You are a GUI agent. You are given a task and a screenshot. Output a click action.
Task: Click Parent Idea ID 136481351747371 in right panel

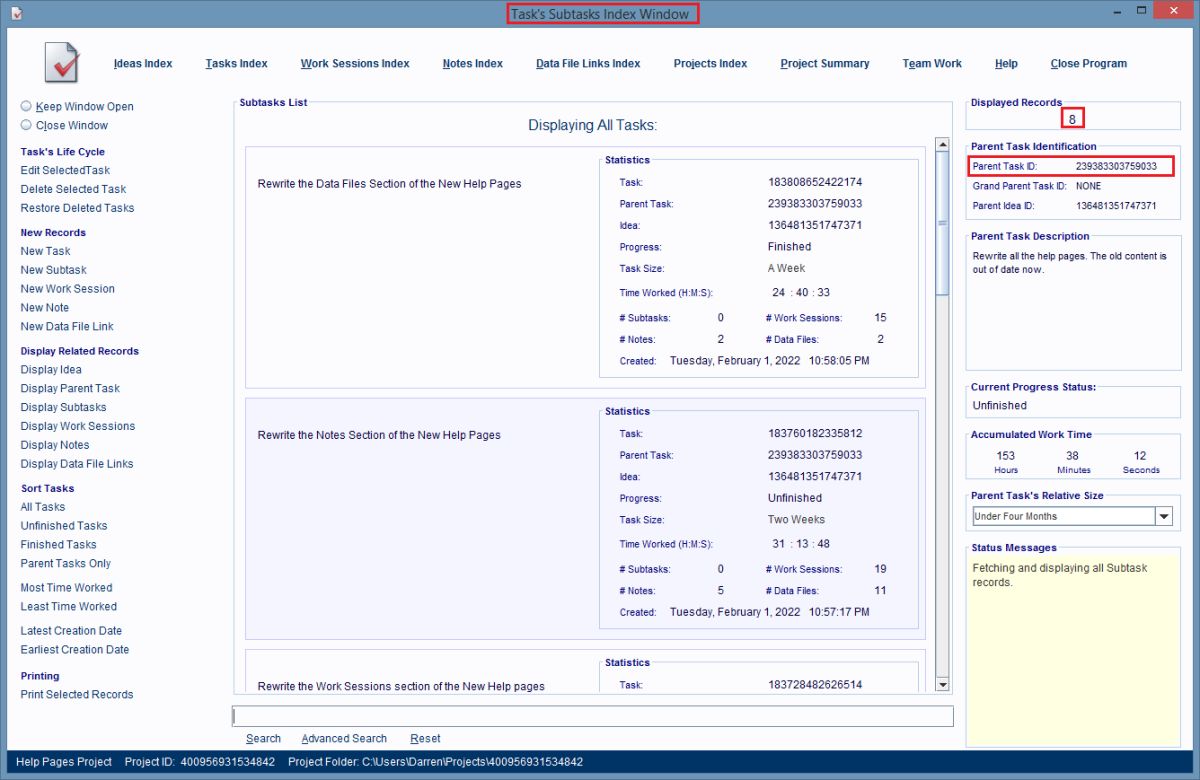[1116, 206]
